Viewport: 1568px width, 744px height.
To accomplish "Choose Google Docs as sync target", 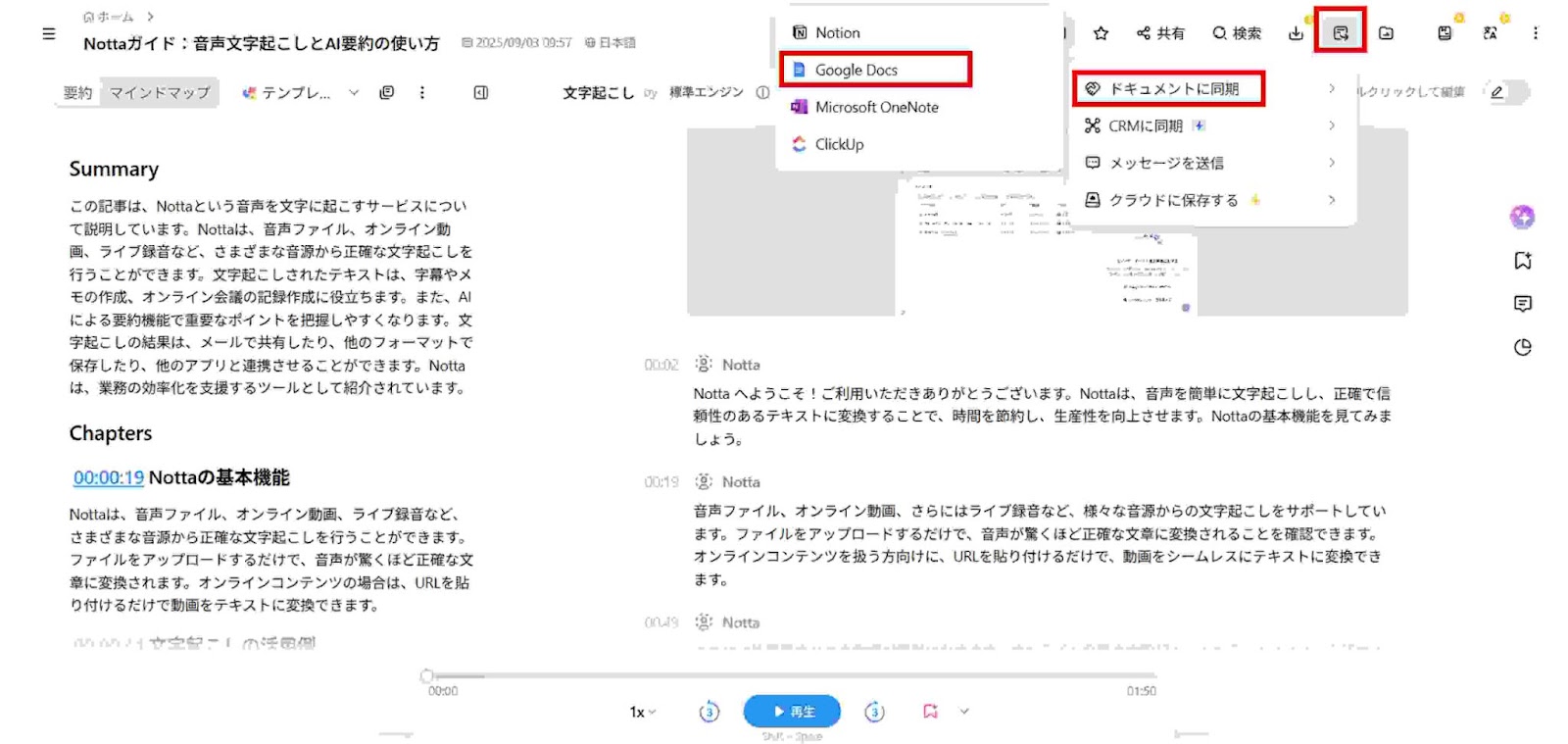I will coord(875,70).
